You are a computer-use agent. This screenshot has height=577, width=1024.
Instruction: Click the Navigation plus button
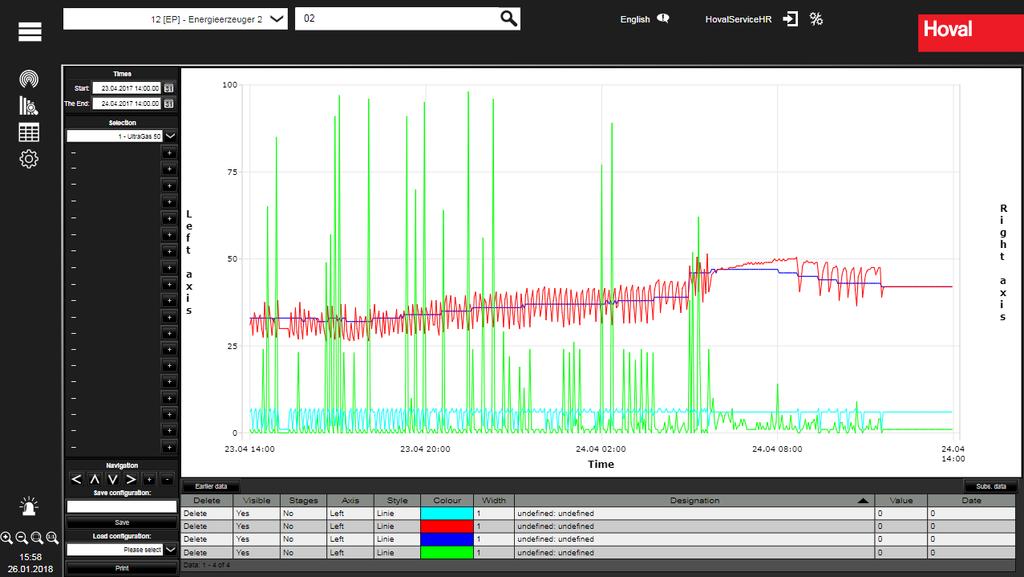(149, 480)
